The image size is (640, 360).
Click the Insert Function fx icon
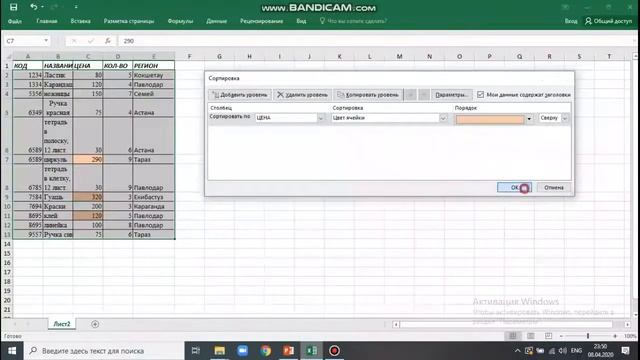[107, 41]
